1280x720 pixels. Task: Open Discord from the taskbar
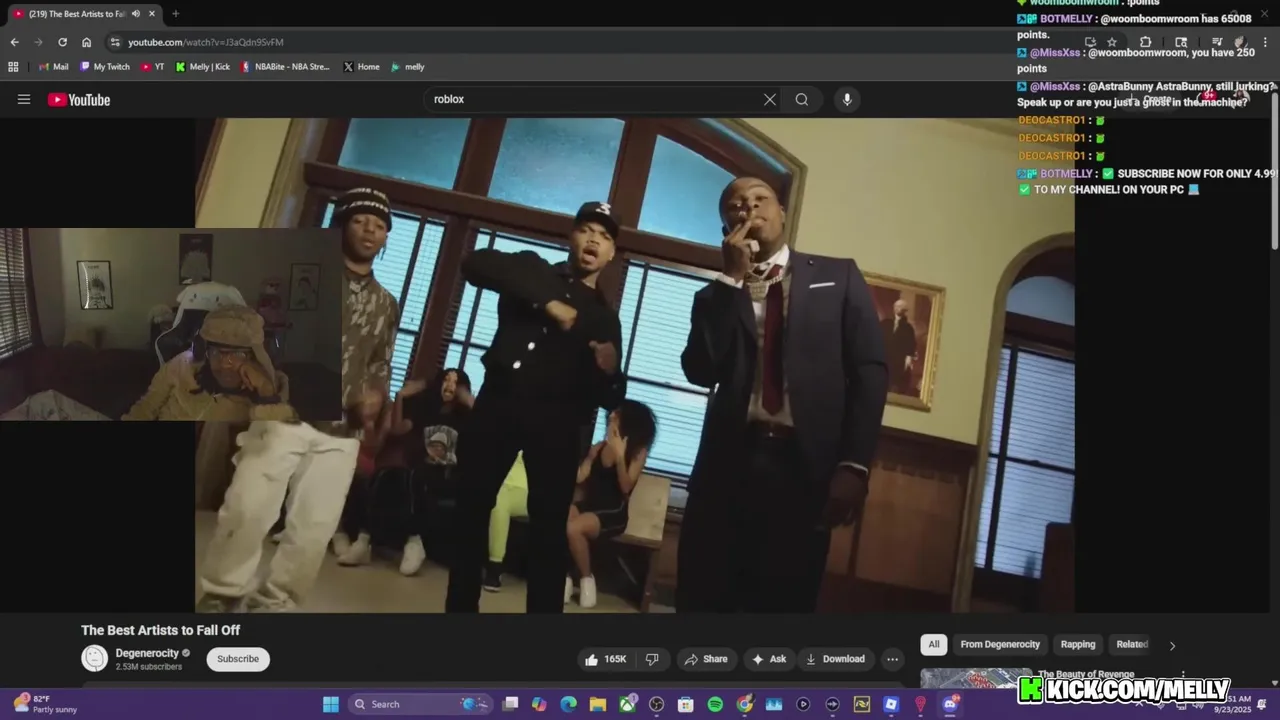(950, 704)
